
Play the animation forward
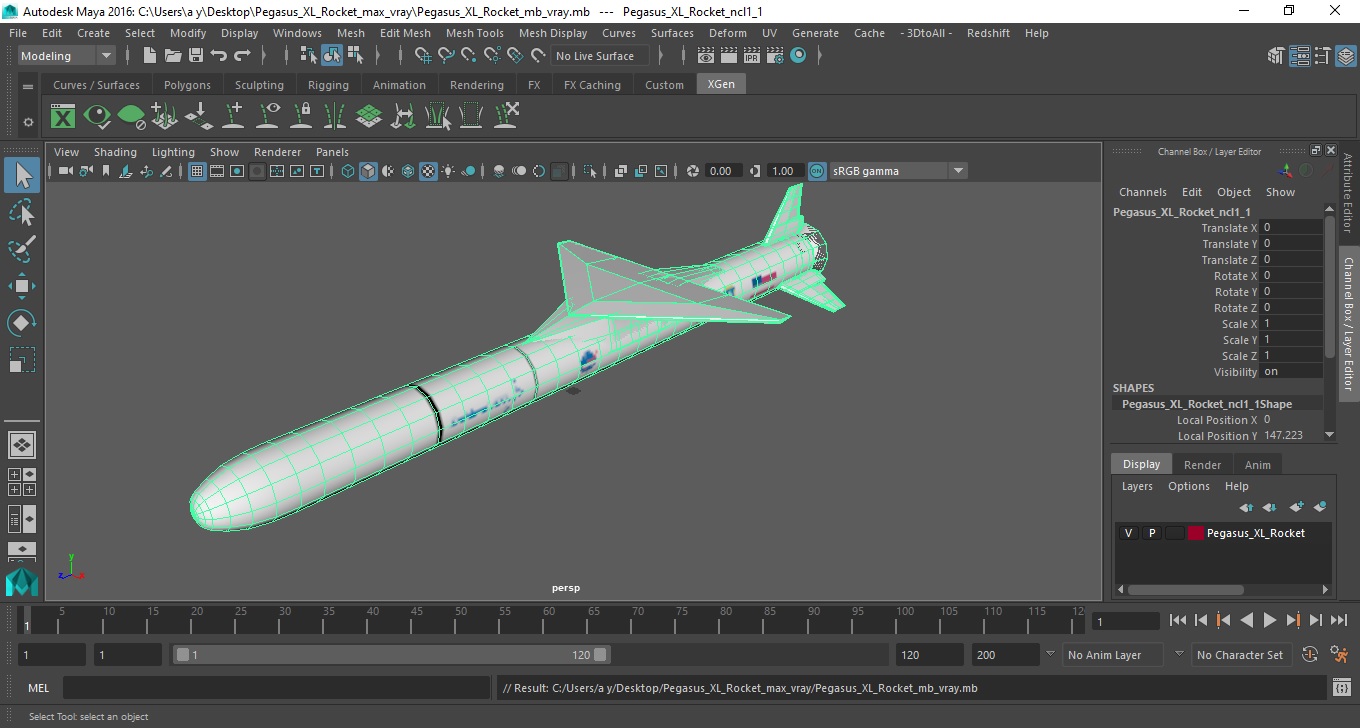pyautogui.click(x=1269, y=621)
